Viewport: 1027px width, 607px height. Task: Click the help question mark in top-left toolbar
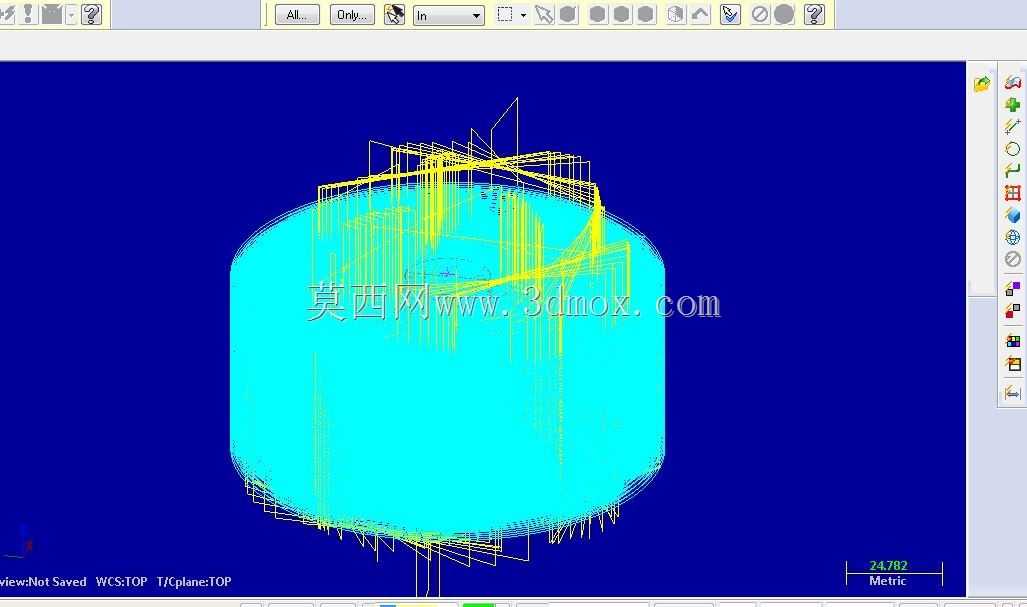coord(92,14)
